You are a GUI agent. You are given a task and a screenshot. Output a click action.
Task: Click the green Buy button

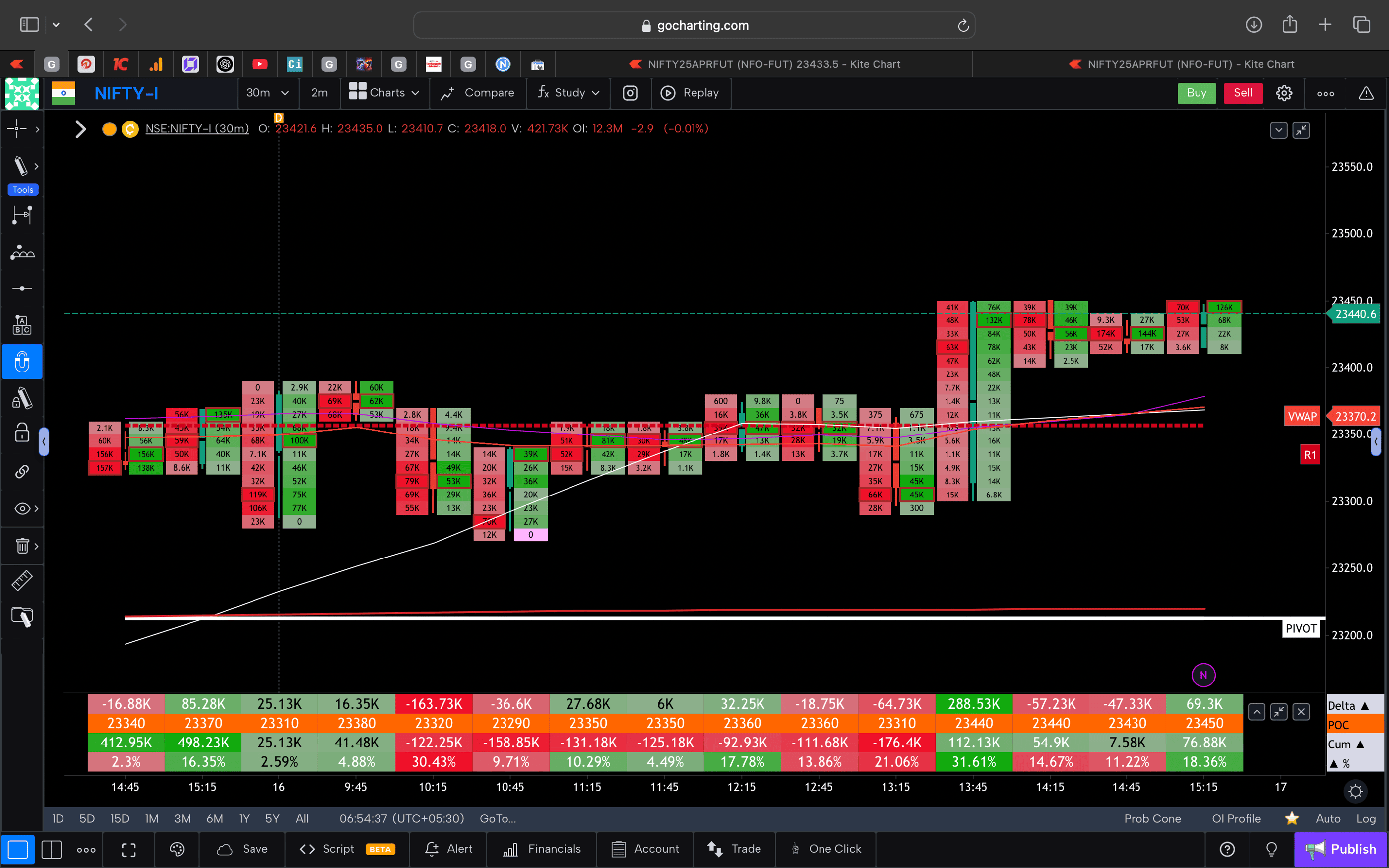1196,93
